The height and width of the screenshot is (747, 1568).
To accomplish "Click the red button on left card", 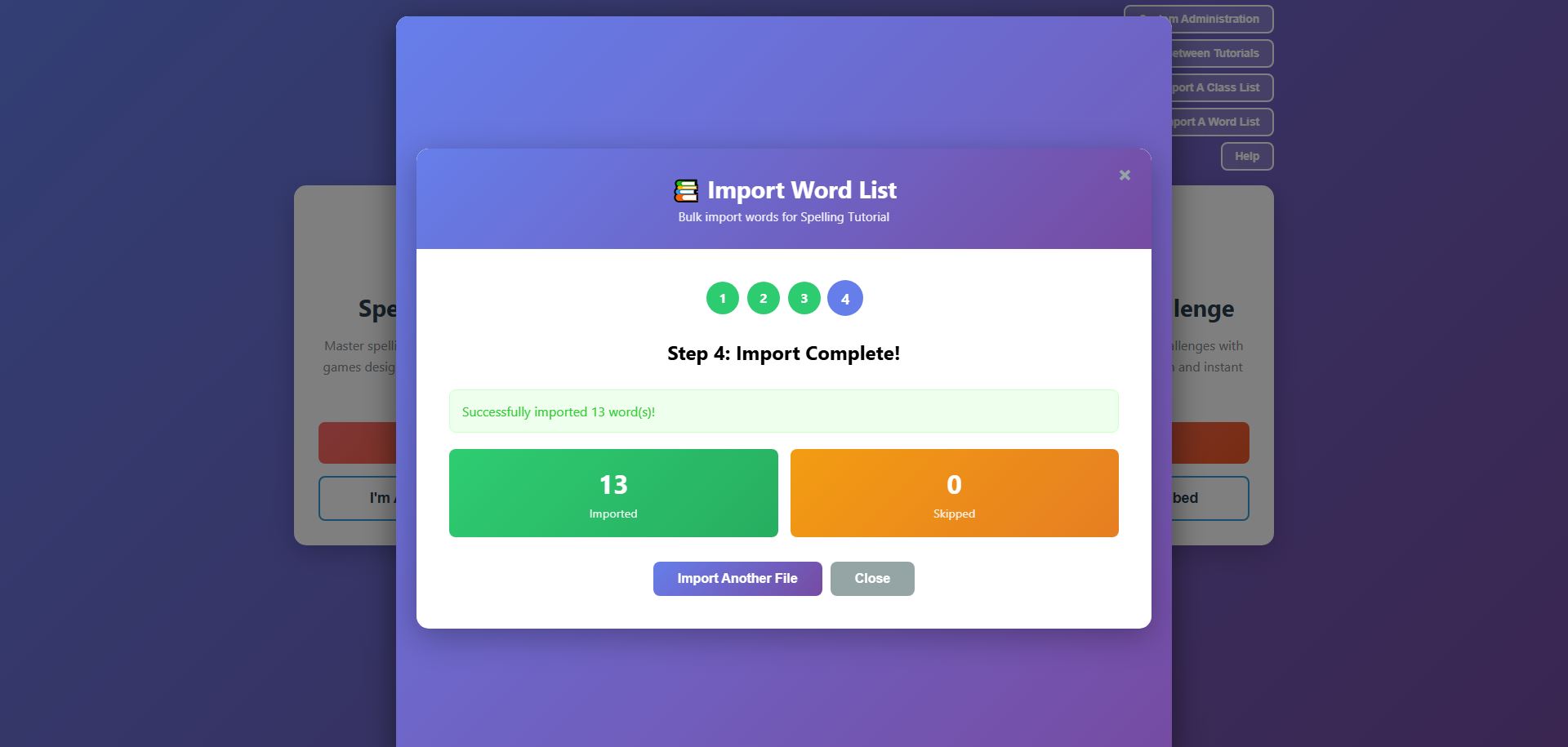I will [x=357, y=442].
